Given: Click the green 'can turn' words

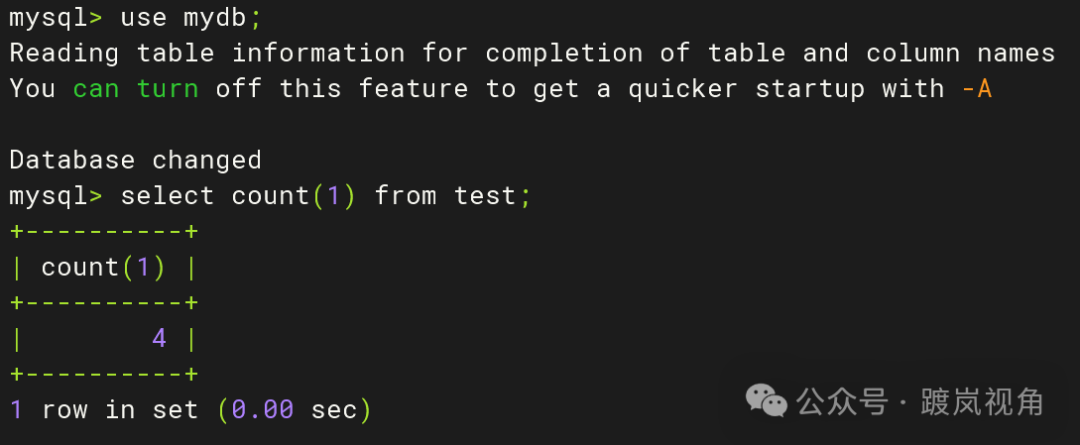Looking at the screenshot, I should click(x=135, y=89).
